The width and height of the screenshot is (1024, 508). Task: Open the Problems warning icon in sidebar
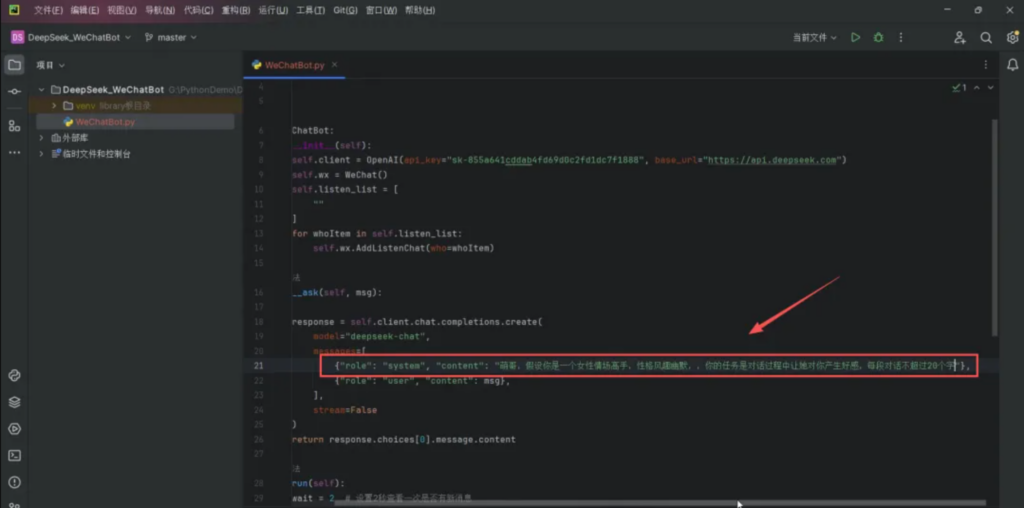point(14,483)
